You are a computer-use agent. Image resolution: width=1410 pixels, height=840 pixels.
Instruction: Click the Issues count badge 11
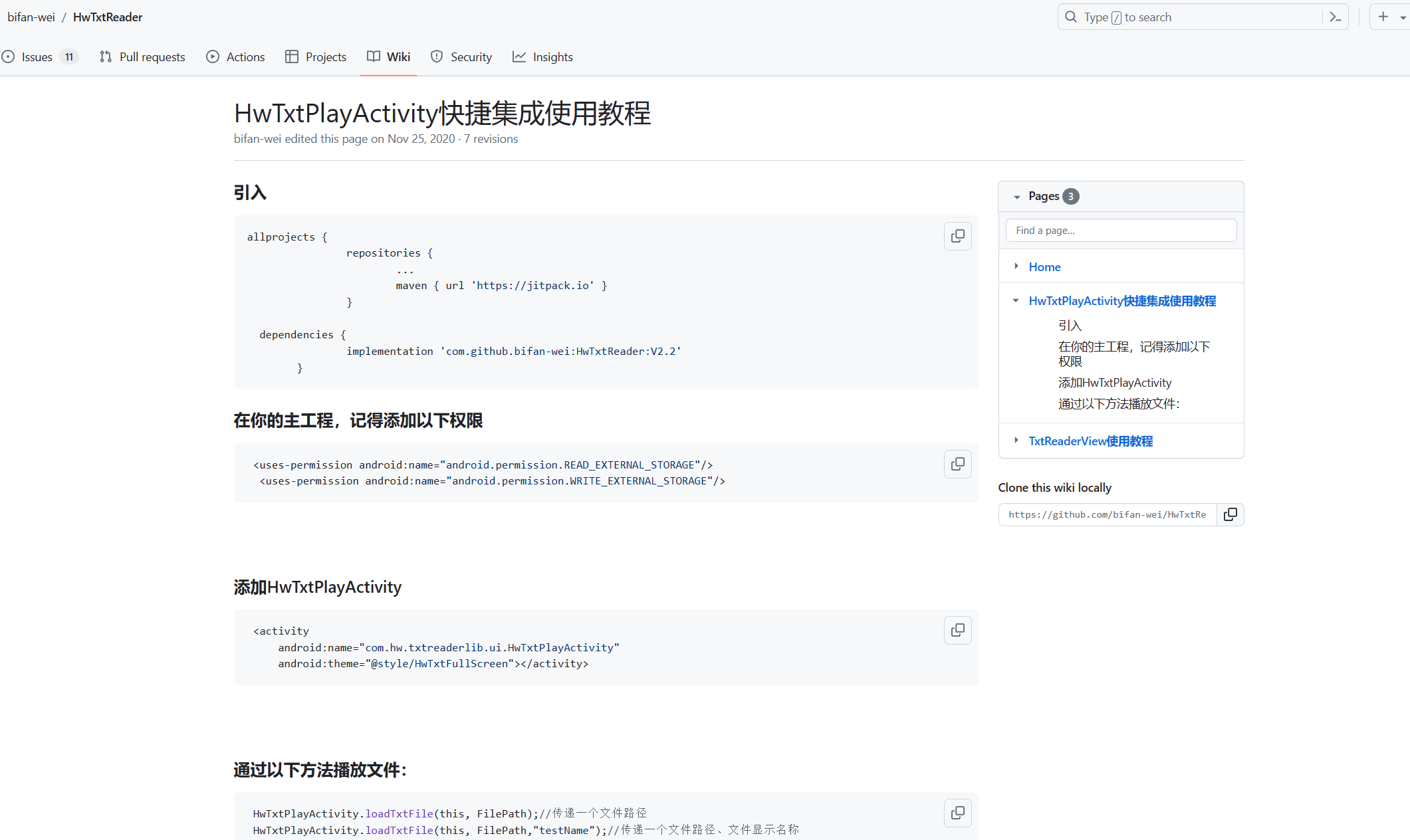(x=69, y=57)
